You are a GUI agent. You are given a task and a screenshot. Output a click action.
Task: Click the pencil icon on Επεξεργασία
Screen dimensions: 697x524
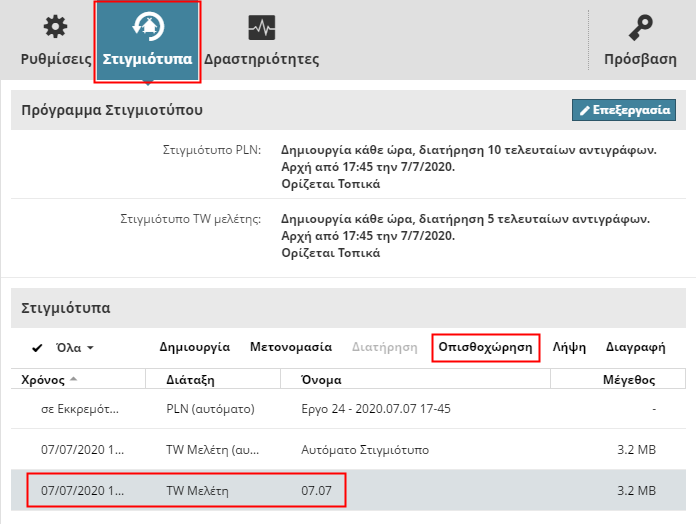click(x=585, y=110)
